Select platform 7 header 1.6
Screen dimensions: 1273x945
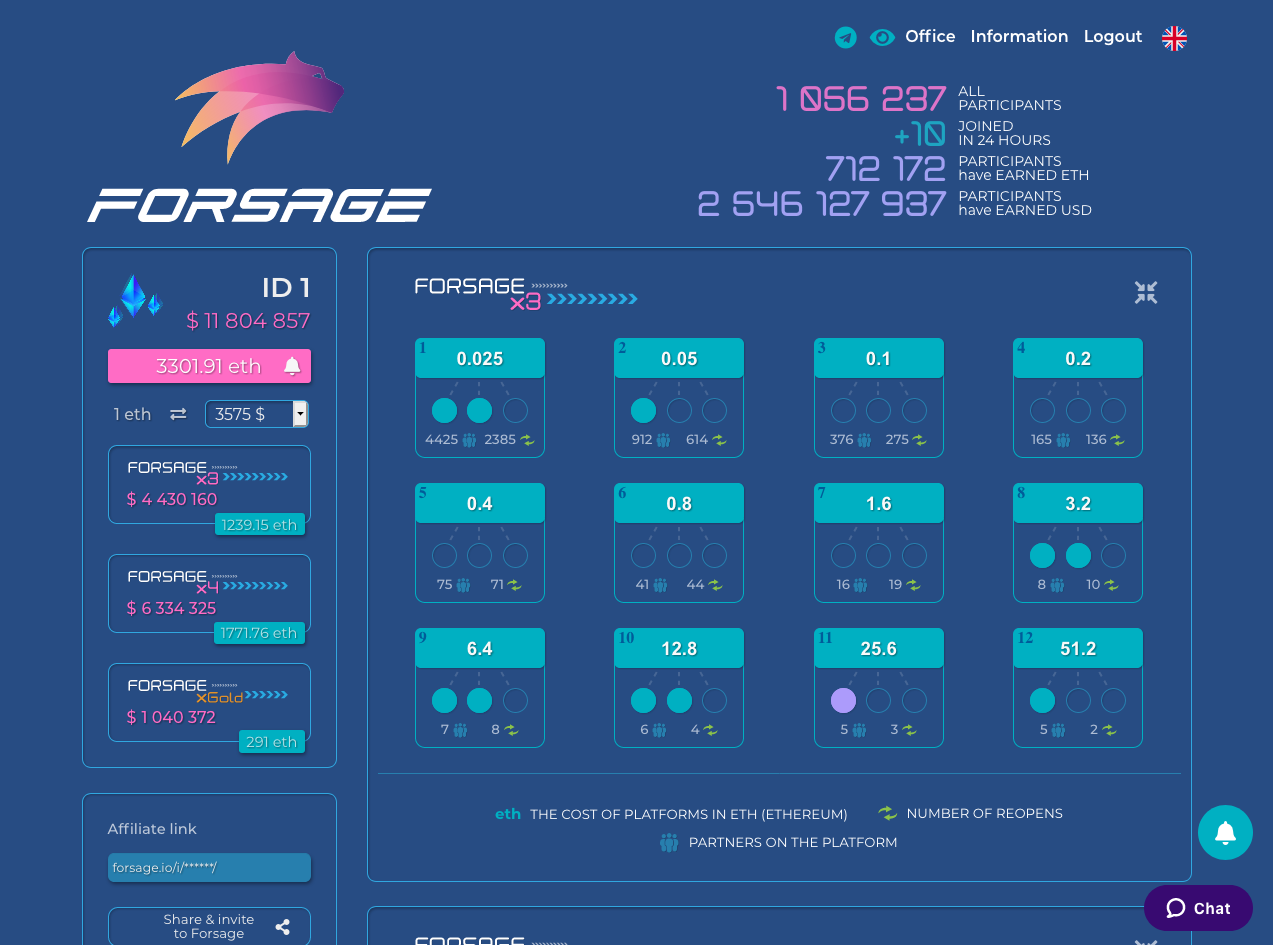point(879,503)
